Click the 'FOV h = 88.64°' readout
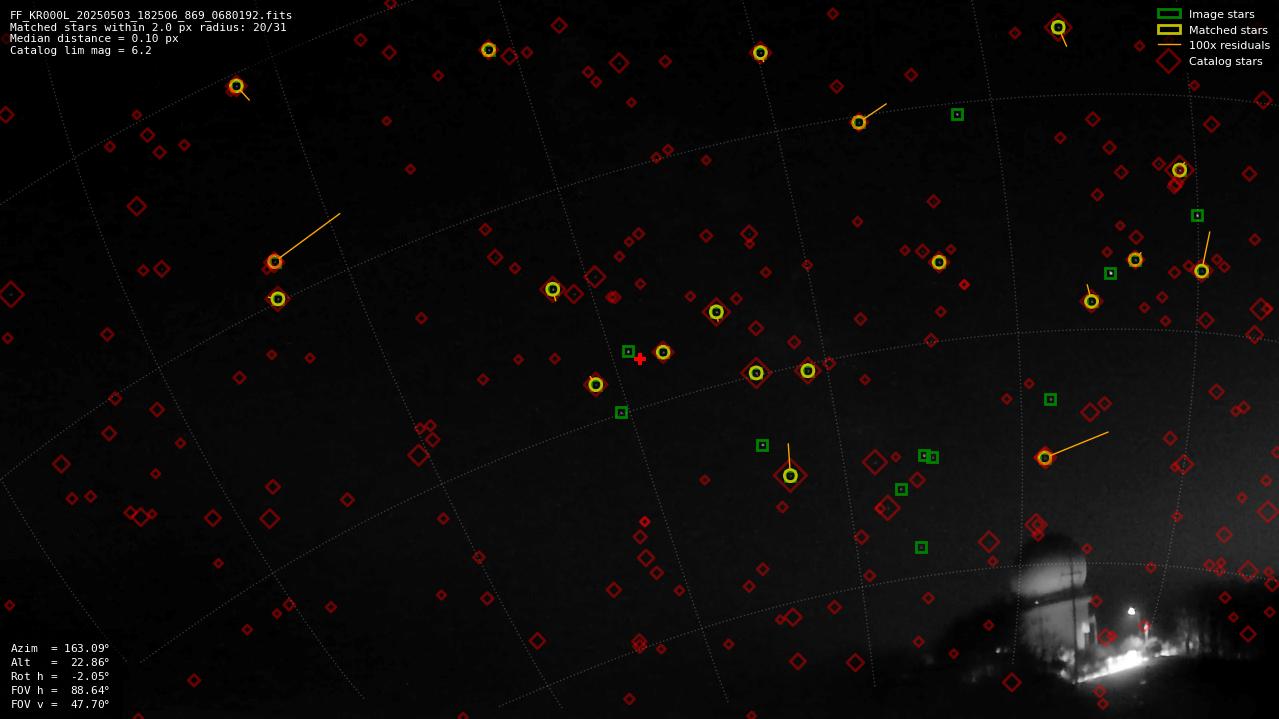This screenshot has height=719, width=1279. click(60, 690)
